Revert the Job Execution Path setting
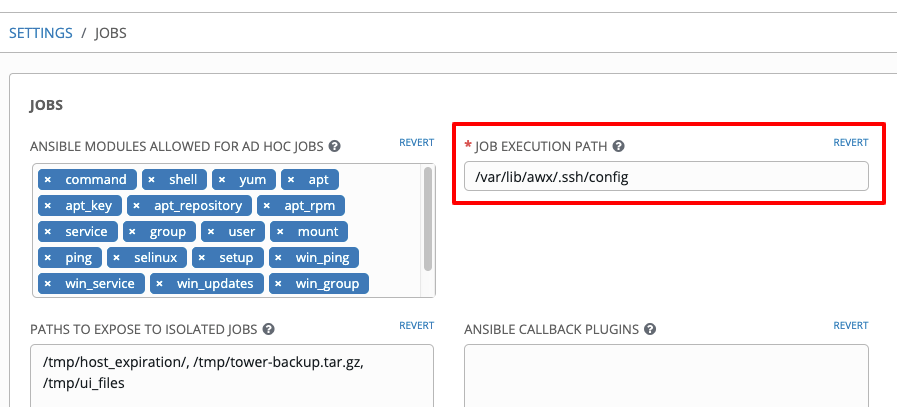The image size is (897, 407). point(851,143)
